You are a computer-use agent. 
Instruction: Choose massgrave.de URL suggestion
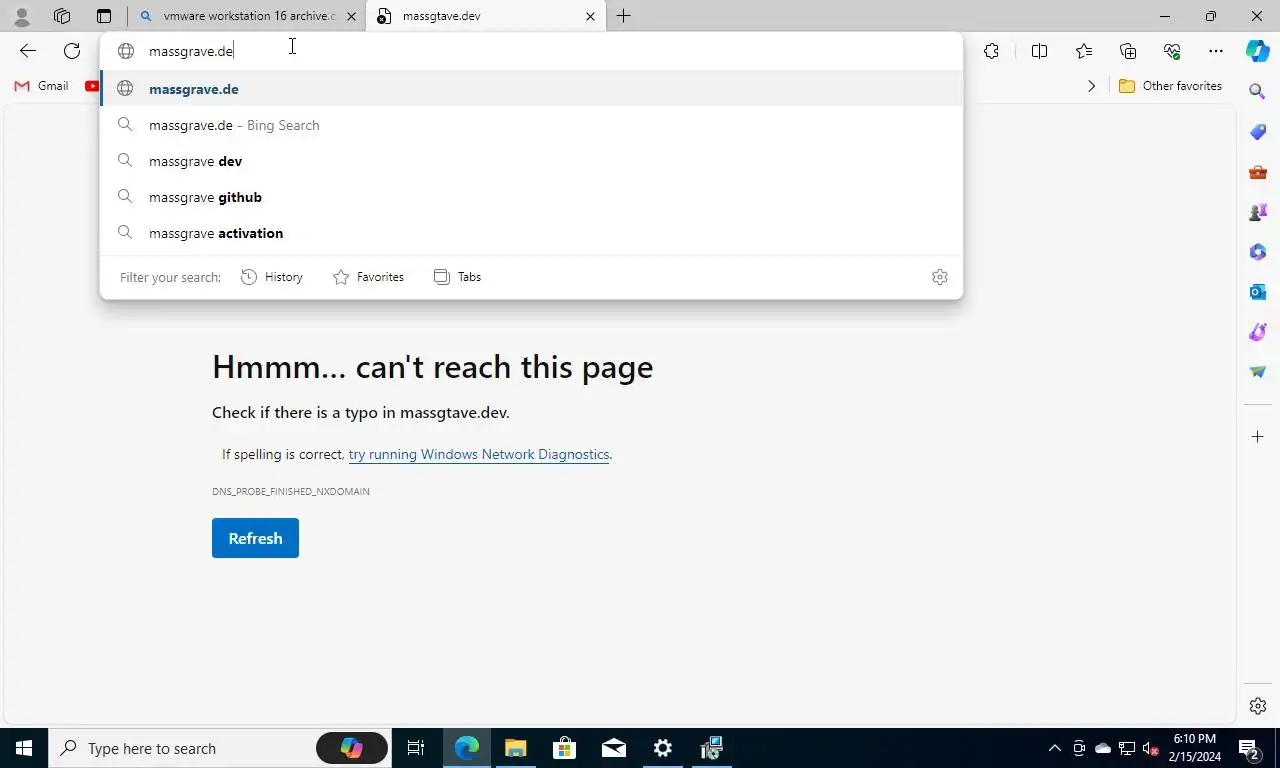(531, 89)
